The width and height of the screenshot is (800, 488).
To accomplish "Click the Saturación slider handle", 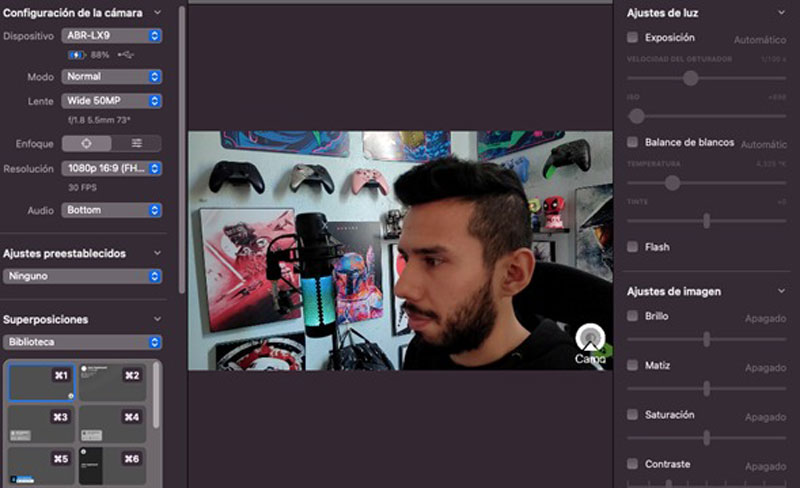I will click(706, 437).
